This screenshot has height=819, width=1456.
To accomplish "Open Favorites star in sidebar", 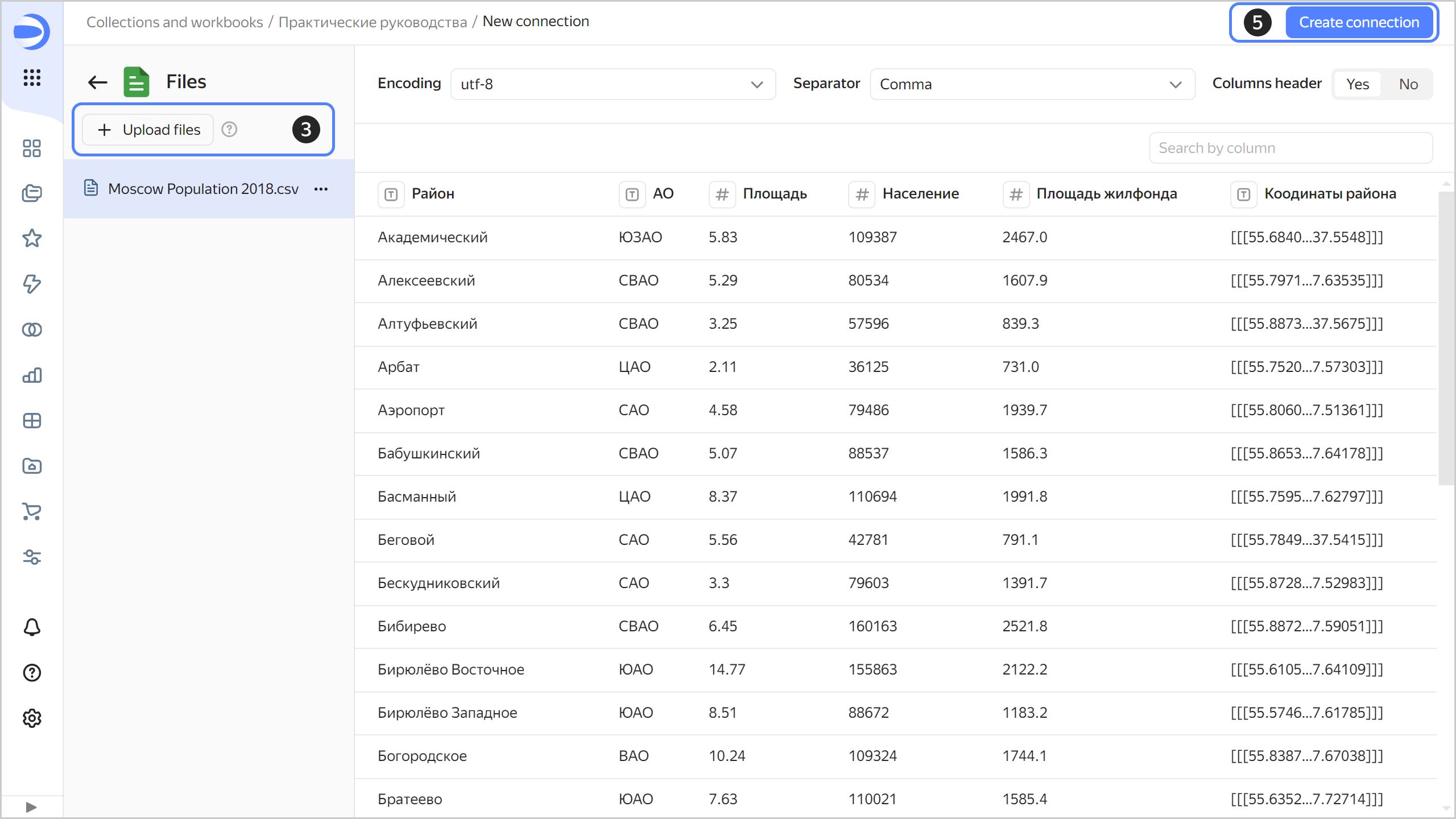I will [x=32, y=238].
